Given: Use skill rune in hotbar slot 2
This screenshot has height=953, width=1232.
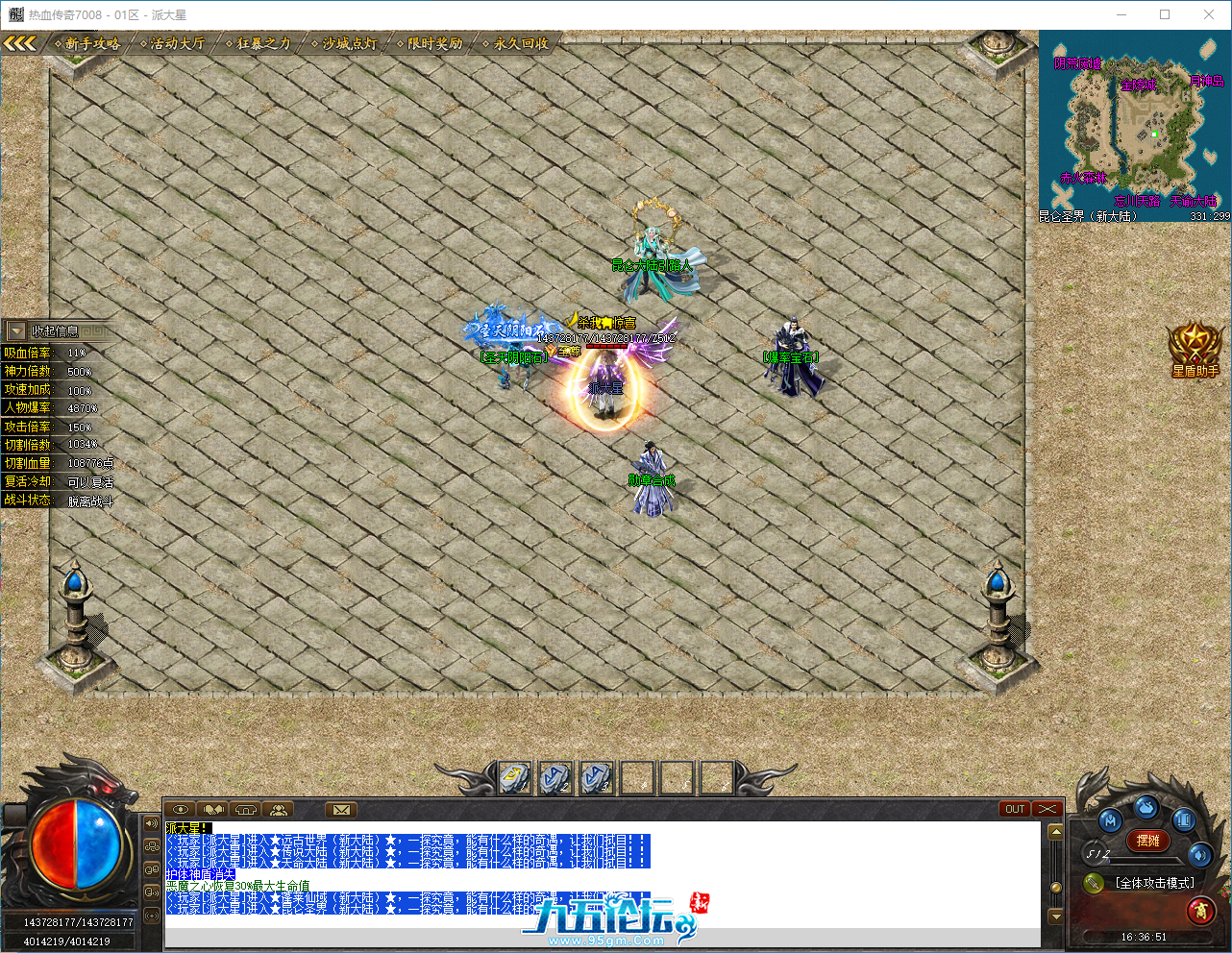Looking at the screenshot, I should [555, 777].
